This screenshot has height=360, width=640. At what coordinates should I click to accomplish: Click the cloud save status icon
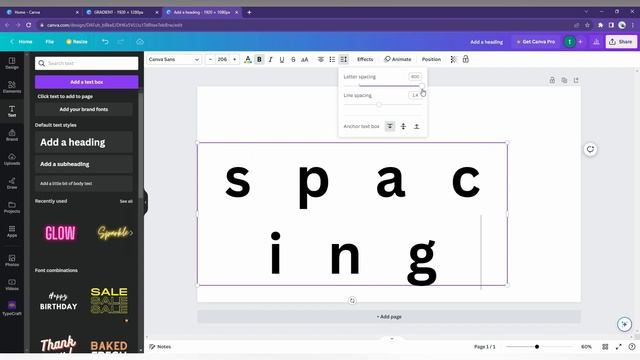pos(140,42)
